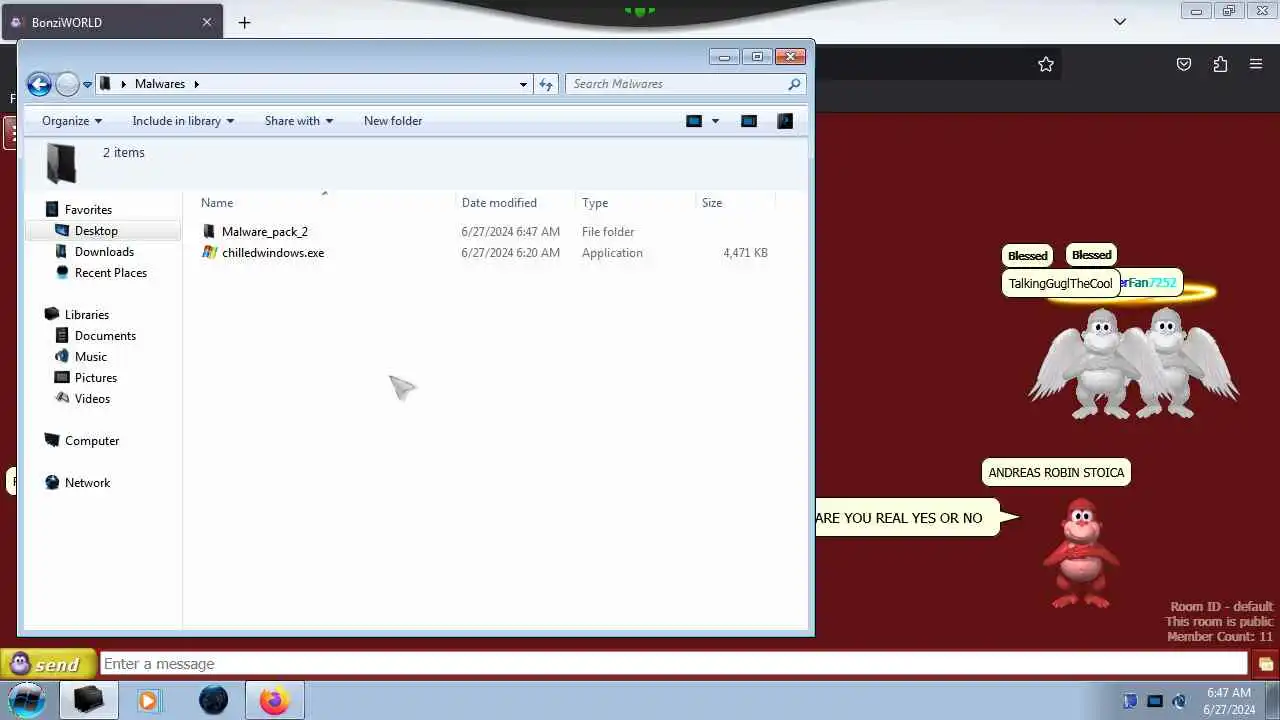Close the BonziWORLD browser tab

(x=207, y=22)
